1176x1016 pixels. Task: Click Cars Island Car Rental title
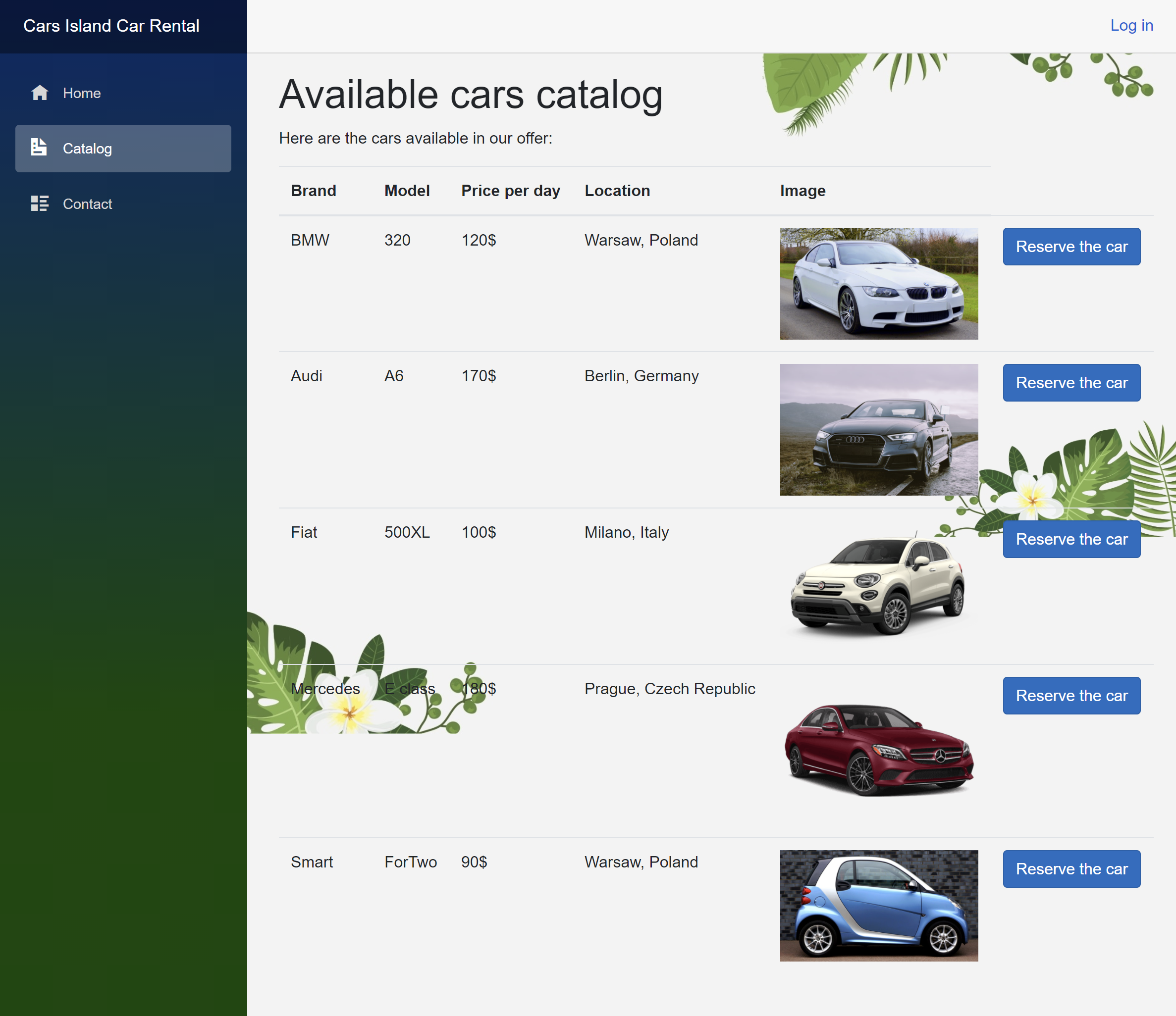tap(111, 26)
